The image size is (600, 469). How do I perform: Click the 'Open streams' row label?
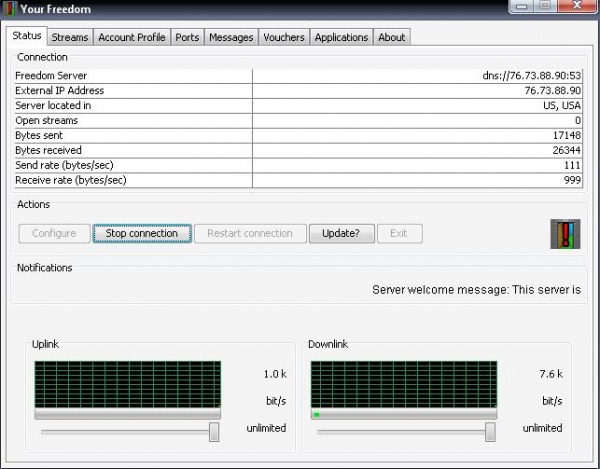pyautogui.click(x=47, y=121)
